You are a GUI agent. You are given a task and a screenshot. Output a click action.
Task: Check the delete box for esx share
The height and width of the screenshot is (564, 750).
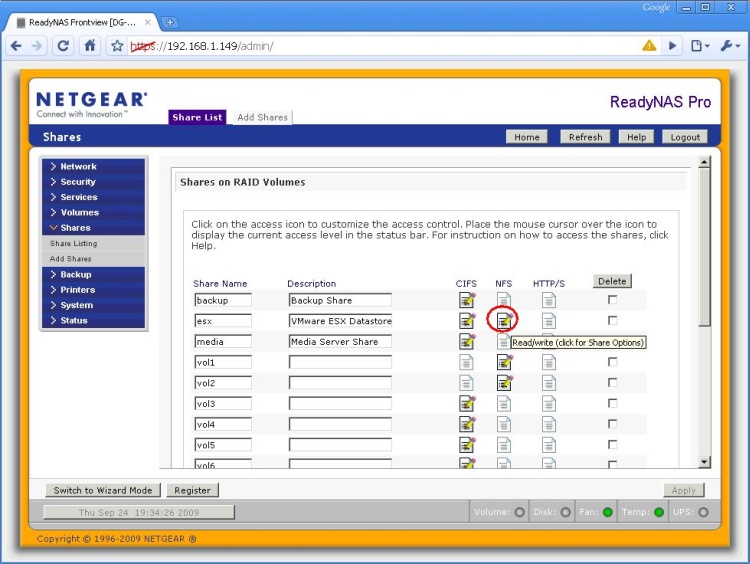click(x=612, y=320)
